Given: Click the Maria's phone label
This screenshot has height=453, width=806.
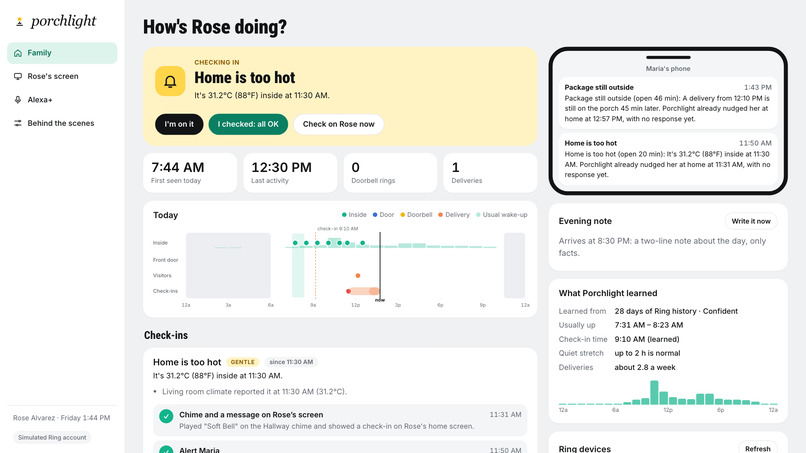Looking at the screenshot, I should [x=668, y=68].
